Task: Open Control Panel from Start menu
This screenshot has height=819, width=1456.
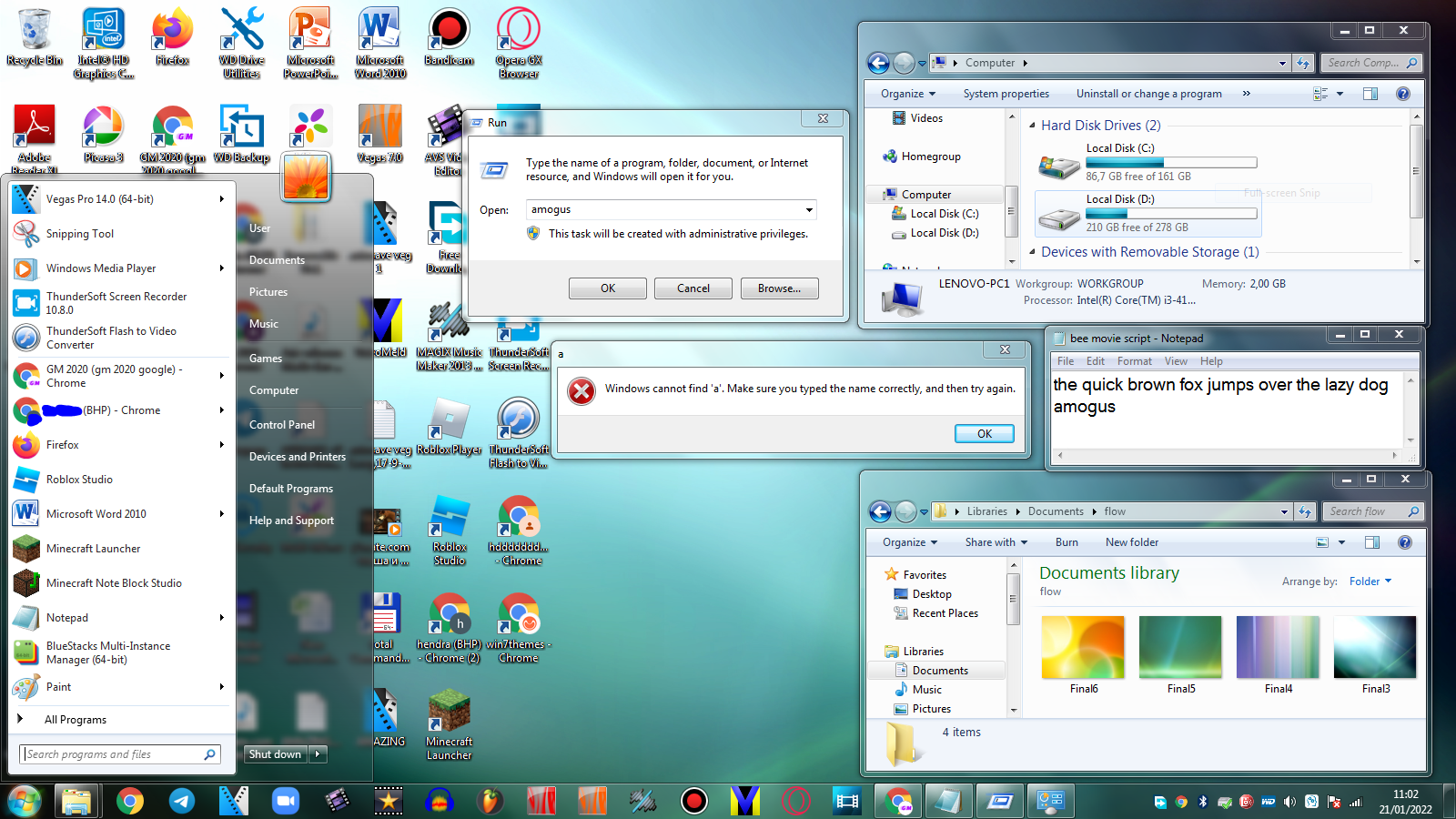Action: (282, 425)
